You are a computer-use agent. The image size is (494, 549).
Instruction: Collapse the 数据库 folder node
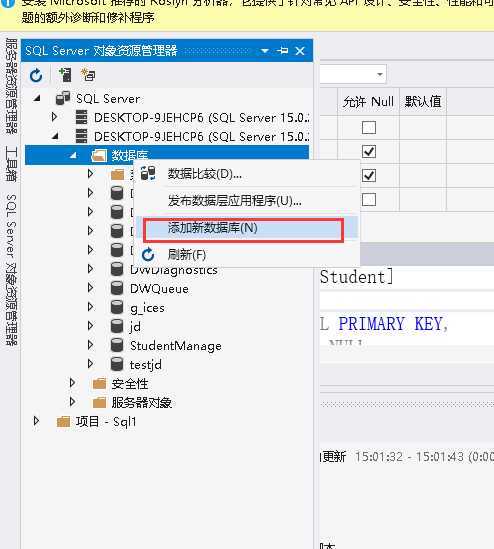coord(73,155)
